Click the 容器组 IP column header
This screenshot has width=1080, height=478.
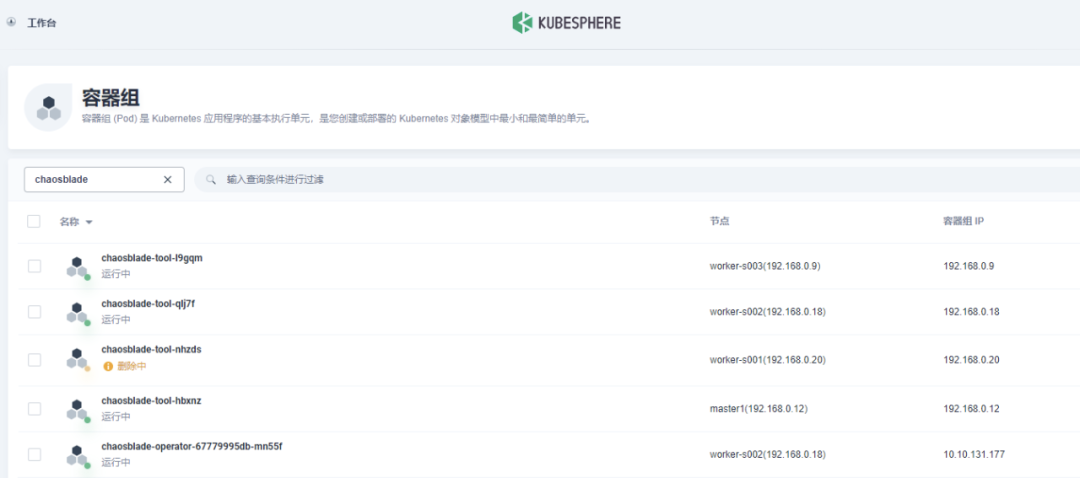click(963, 221)
